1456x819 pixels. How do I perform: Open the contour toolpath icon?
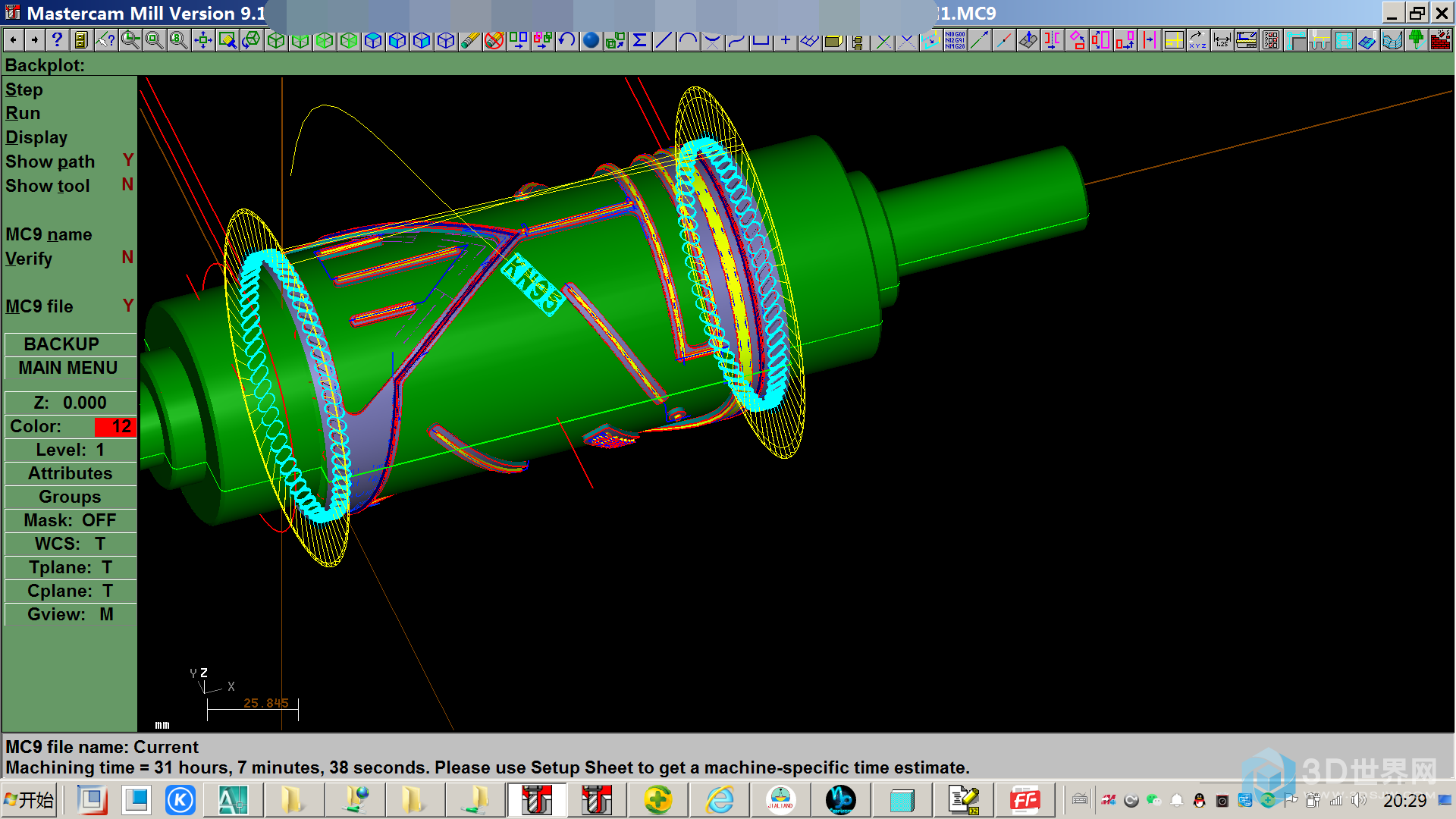[x=1295, y=40]
